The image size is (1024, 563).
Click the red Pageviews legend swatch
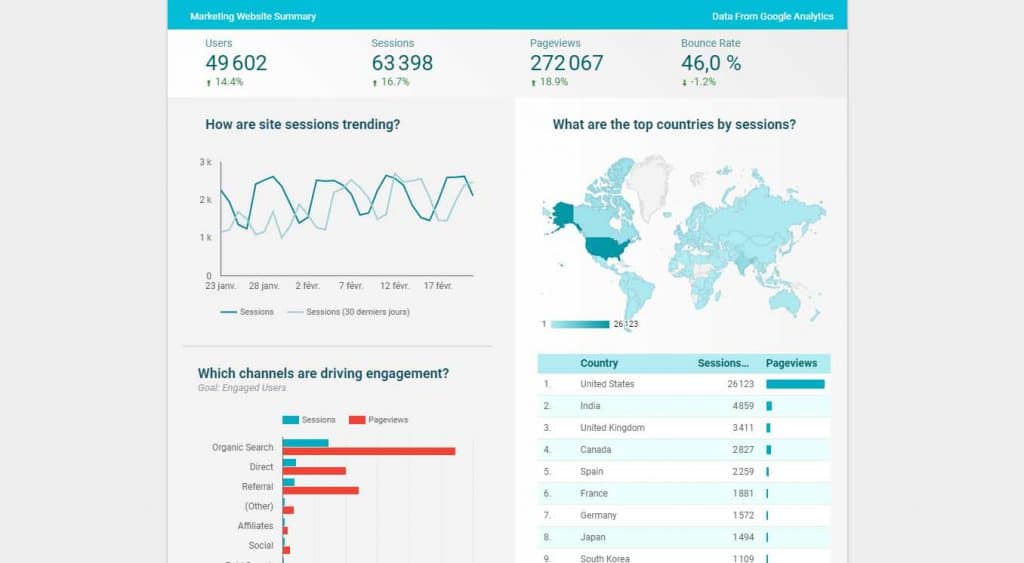point(357,420)
